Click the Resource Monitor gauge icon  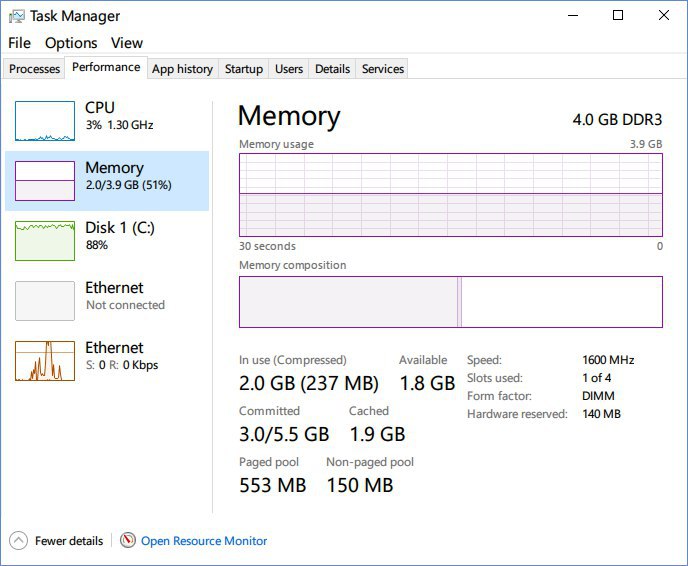coord(127,541)
